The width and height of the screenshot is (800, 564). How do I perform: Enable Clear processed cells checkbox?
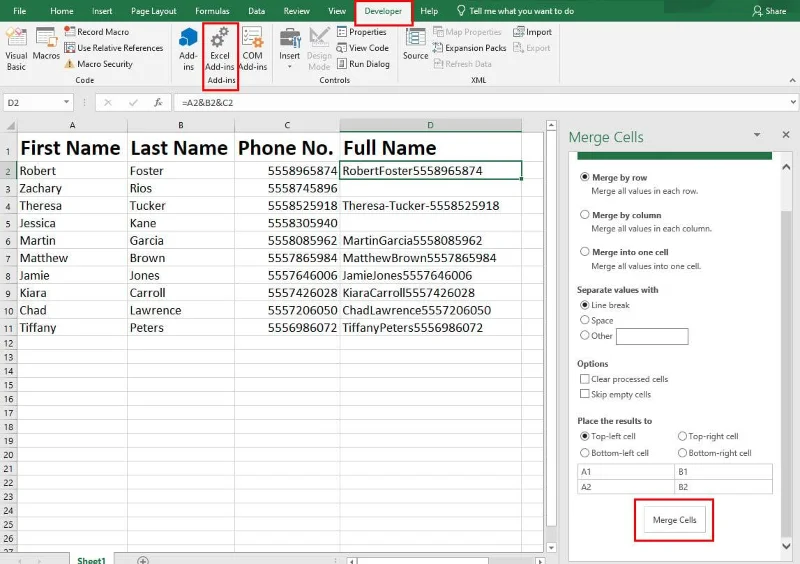pyautogui.click(x=585, y=379)
